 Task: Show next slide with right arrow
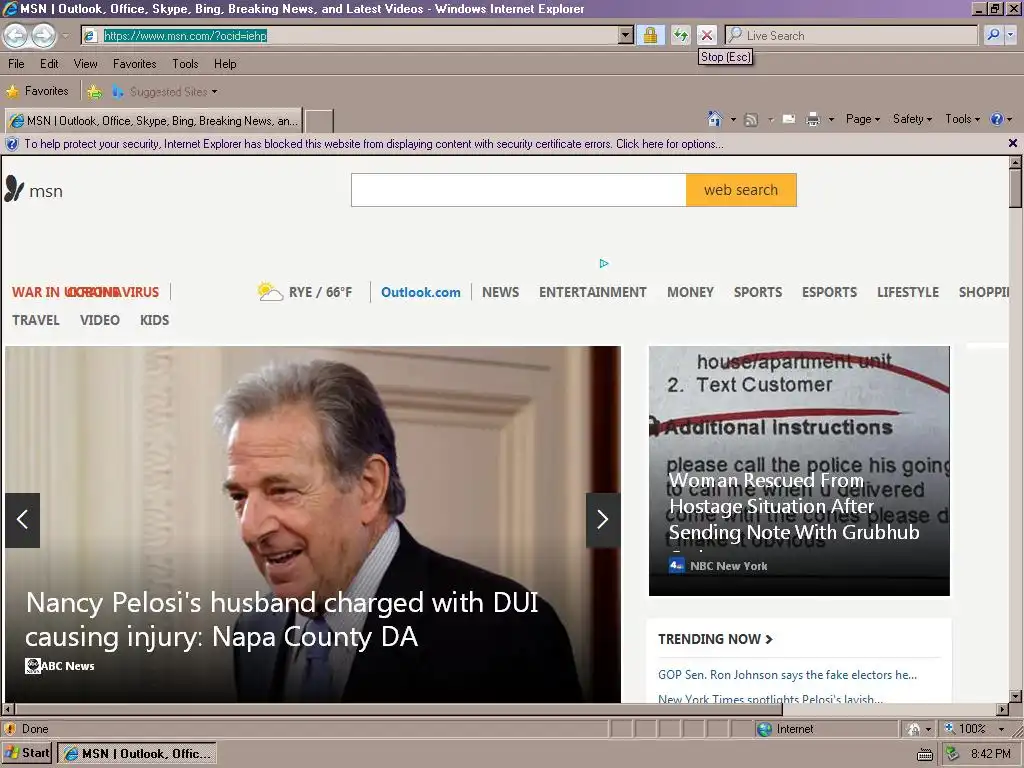coord(603,520)
